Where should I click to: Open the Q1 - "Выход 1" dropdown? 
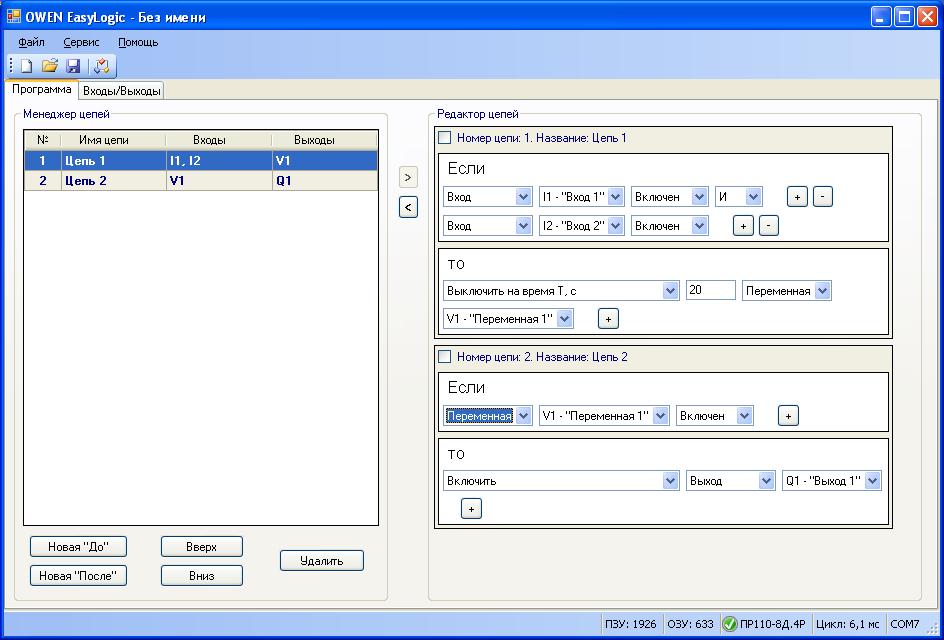click(831, 481)
